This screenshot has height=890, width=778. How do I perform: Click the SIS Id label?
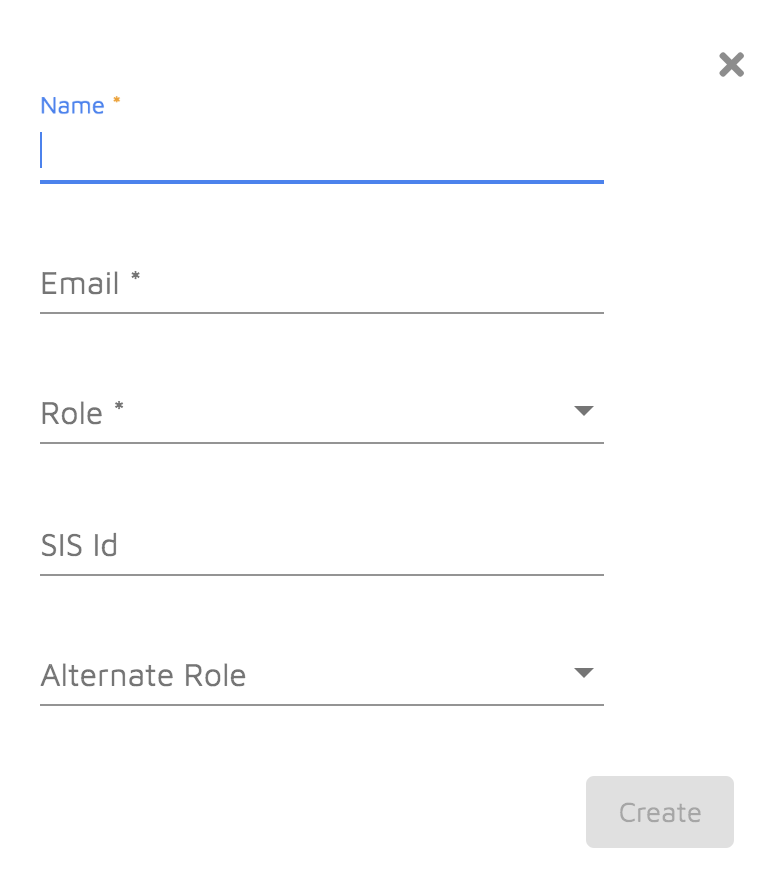pos(79,545)
